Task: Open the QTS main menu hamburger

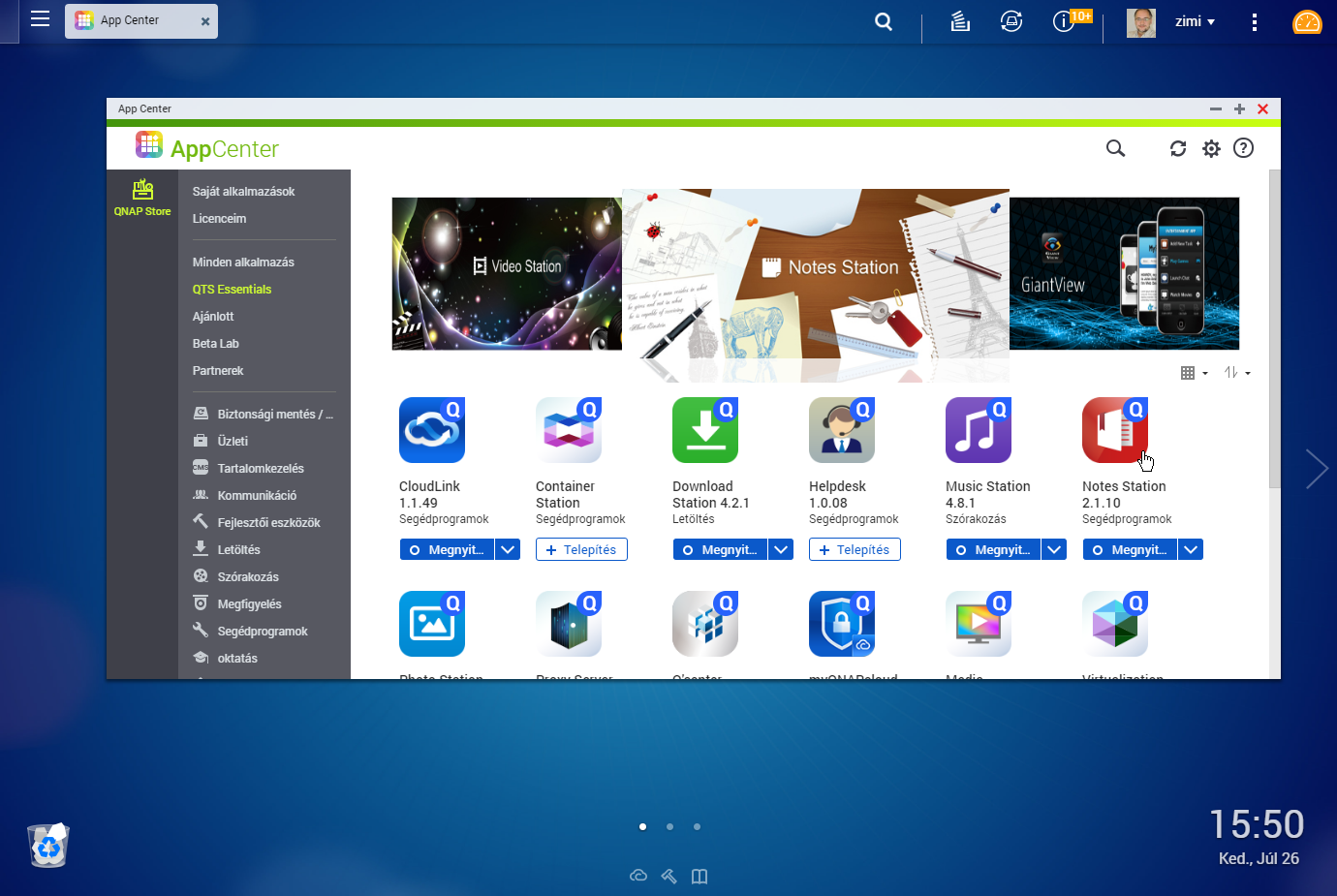Action: [40, 18]
